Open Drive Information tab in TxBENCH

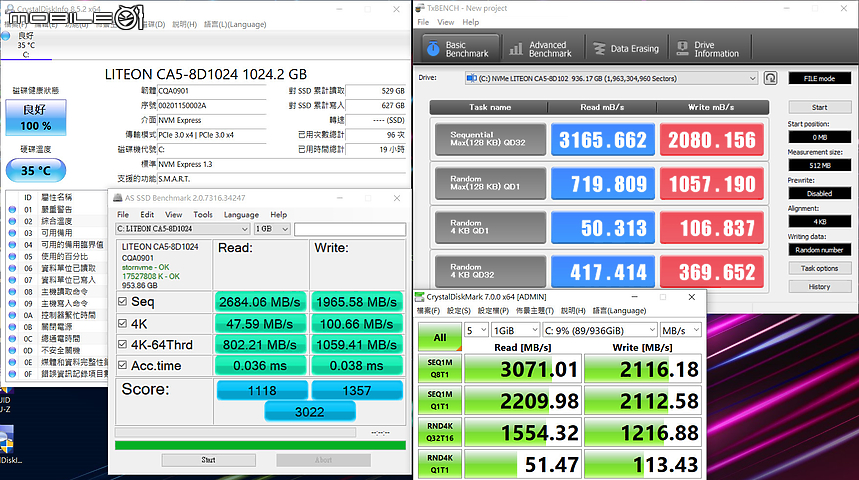click(x=709, y=49)
